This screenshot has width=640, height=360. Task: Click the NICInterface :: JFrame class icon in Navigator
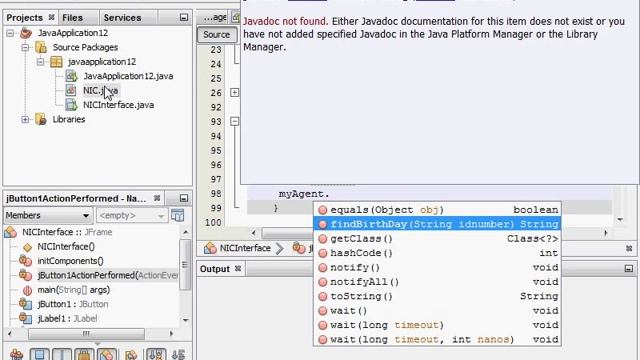[x=10, y=232]
